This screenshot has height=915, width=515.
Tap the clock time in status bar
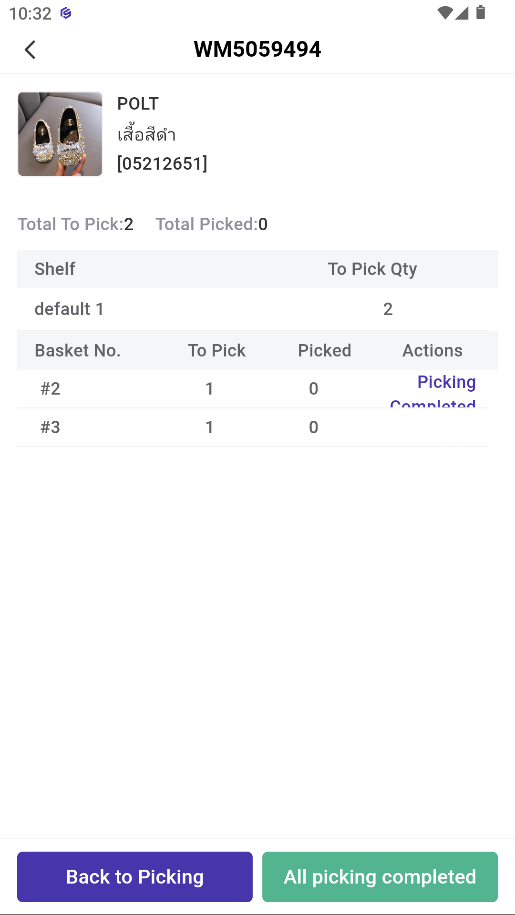coord(30,13)
